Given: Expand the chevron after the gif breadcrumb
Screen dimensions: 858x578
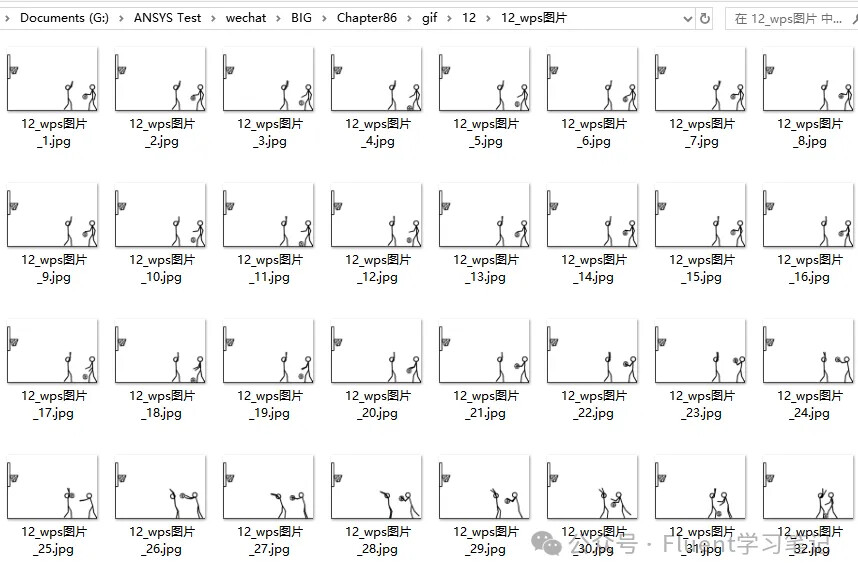Looking at the screenshot, I should [449, 18].
